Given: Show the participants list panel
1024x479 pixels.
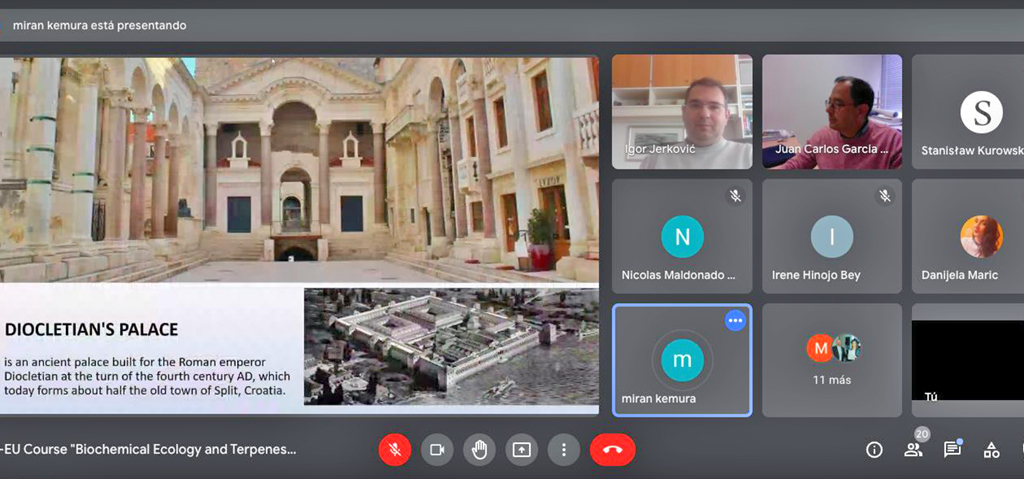Looking at the screenshot, I should [913, 450].
